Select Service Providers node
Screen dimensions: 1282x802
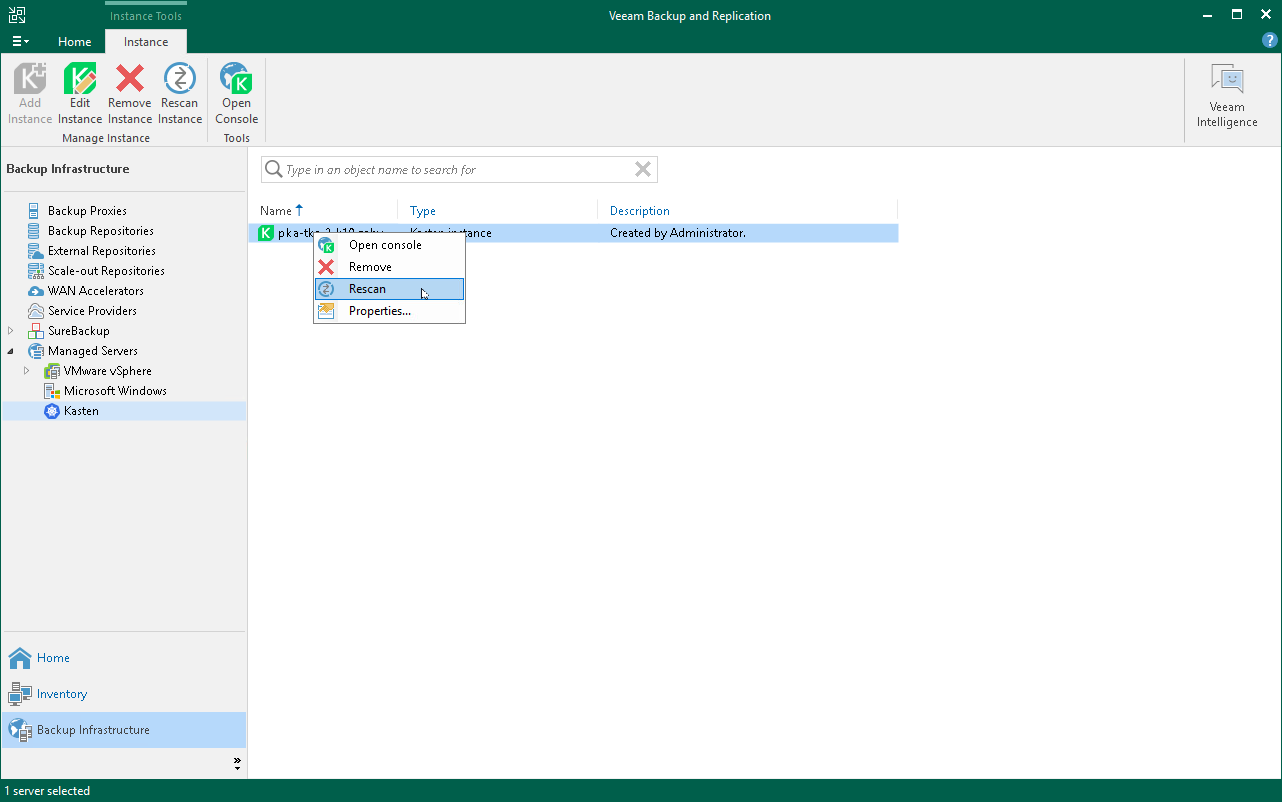pos(92,311)
